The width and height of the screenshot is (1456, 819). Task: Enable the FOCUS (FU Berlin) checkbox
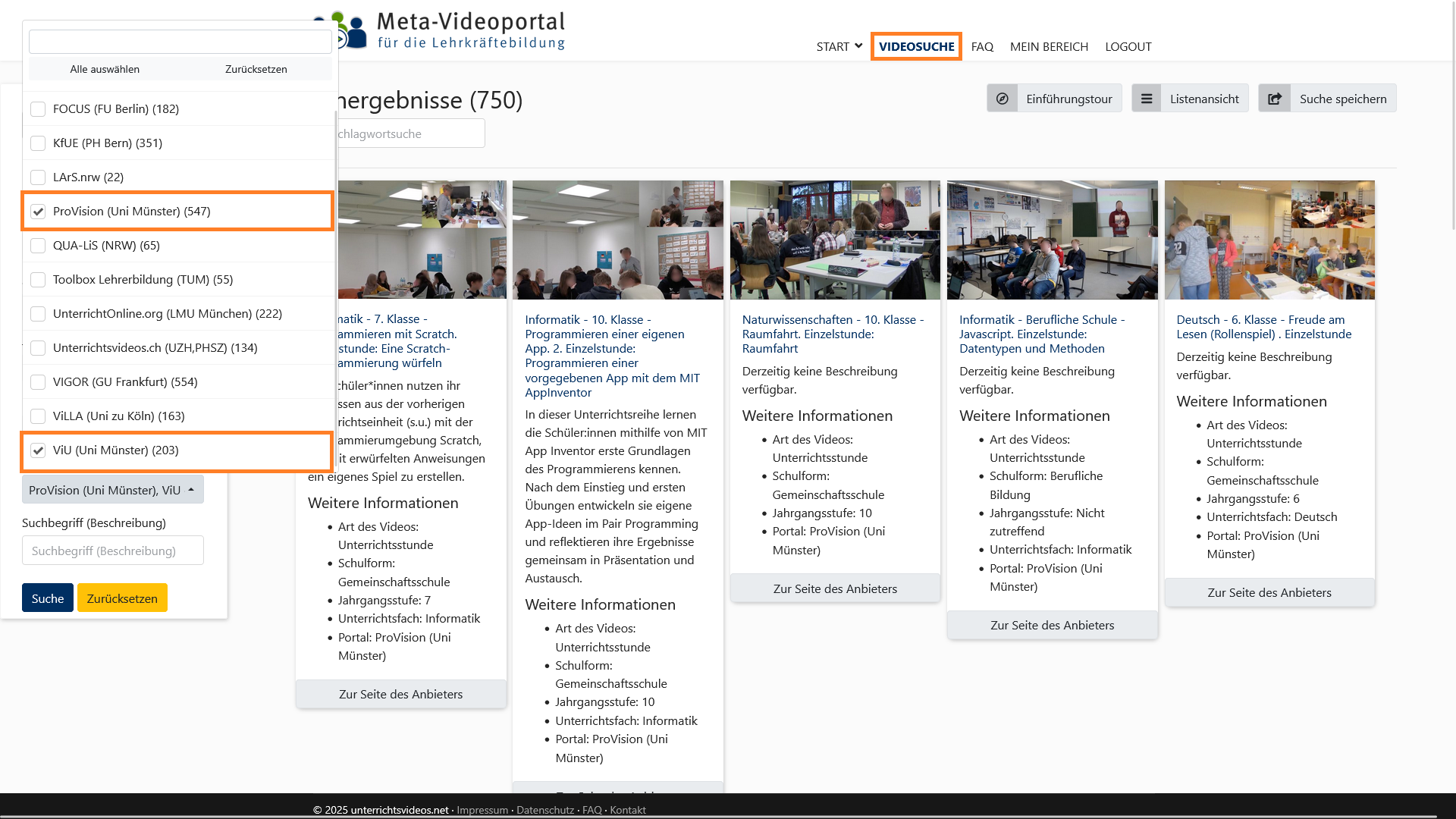coord(38,109)
